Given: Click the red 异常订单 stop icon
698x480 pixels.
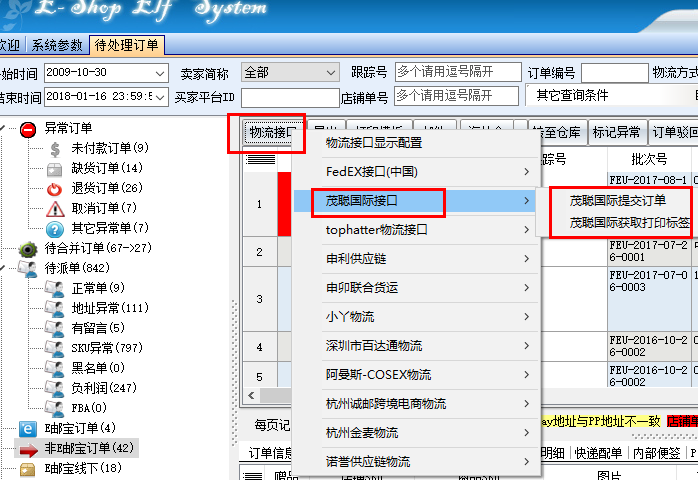Looking at the screenshot, I should click(x=28, y=130).
